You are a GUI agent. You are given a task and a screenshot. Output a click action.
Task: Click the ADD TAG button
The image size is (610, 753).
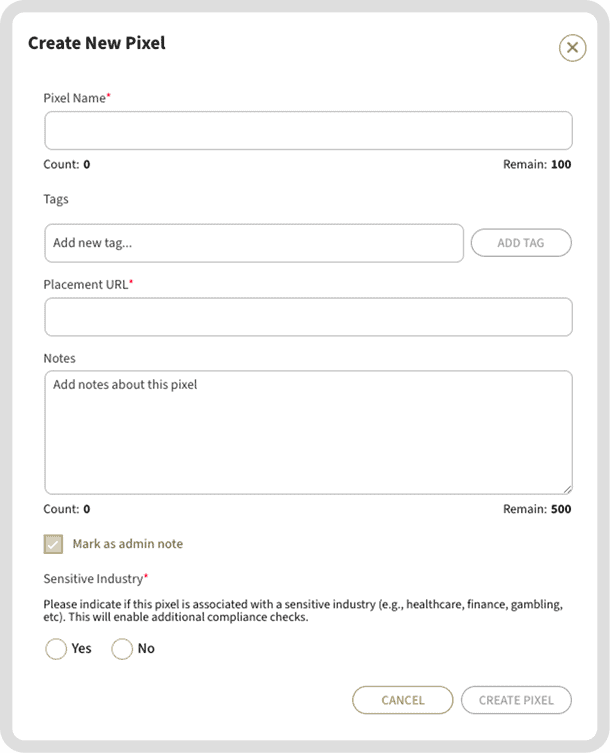(521, 243)
